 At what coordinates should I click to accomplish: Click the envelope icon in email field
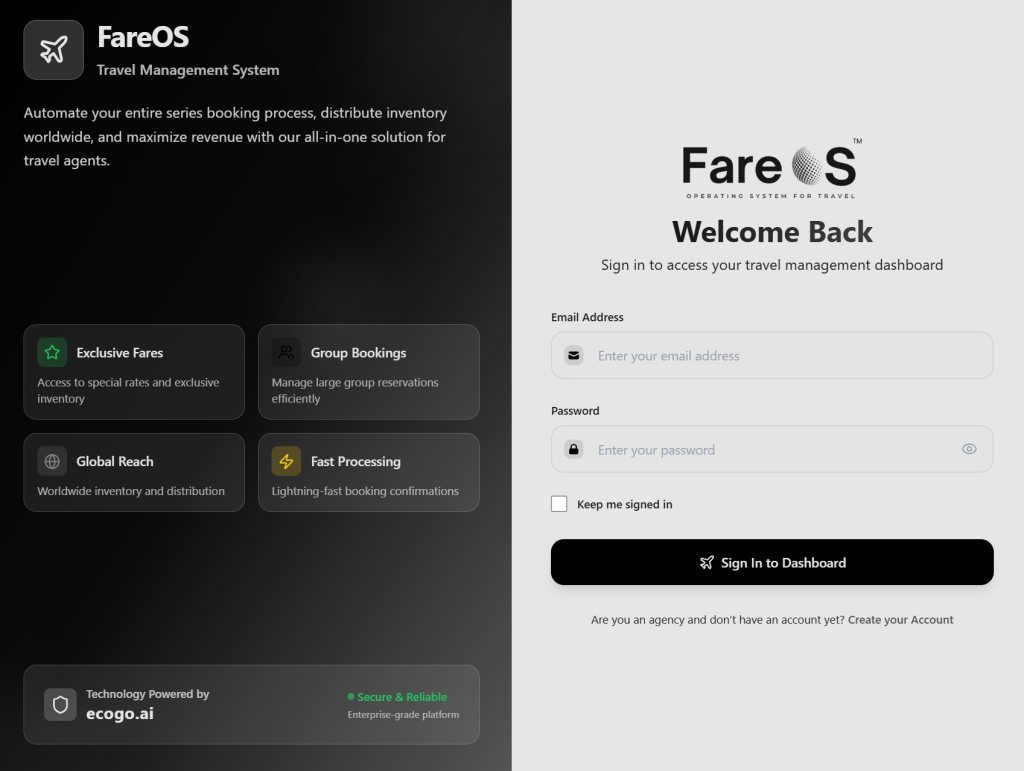pyautogui.click(x=574, y=355)
